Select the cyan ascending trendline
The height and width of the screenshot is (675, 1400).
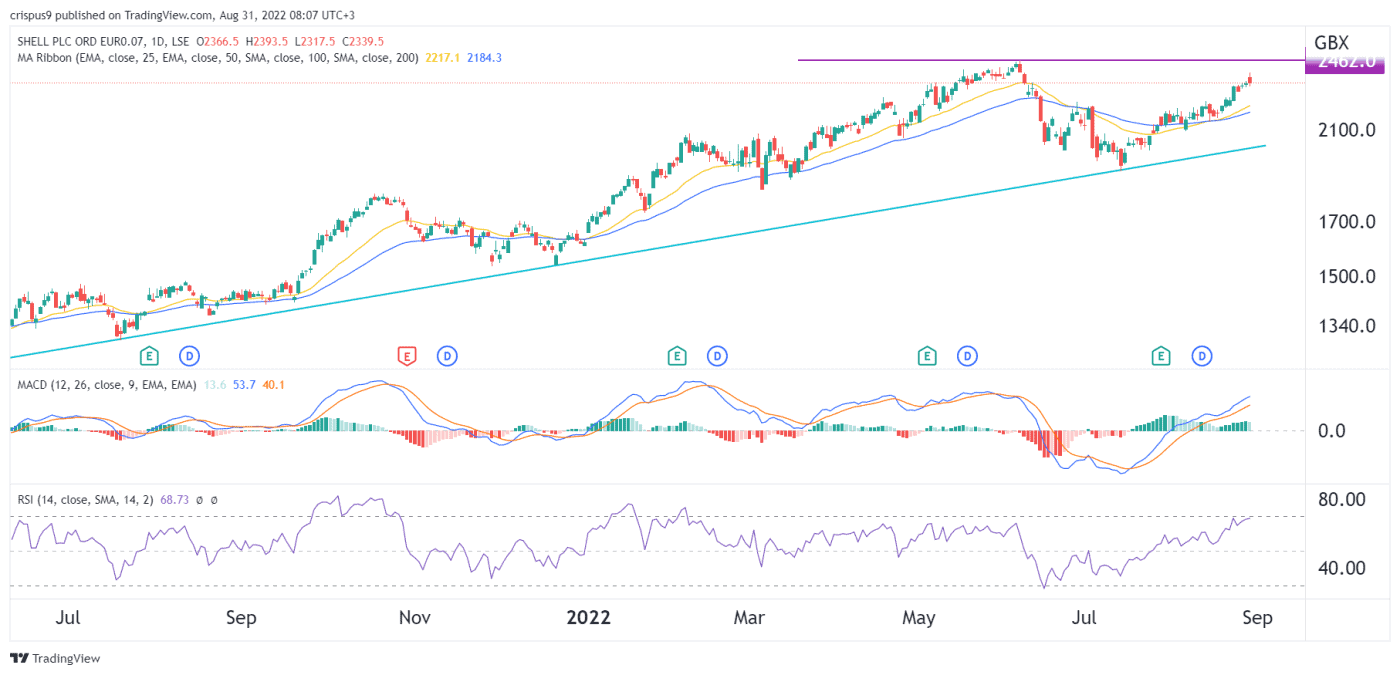(x=640, y=250)
